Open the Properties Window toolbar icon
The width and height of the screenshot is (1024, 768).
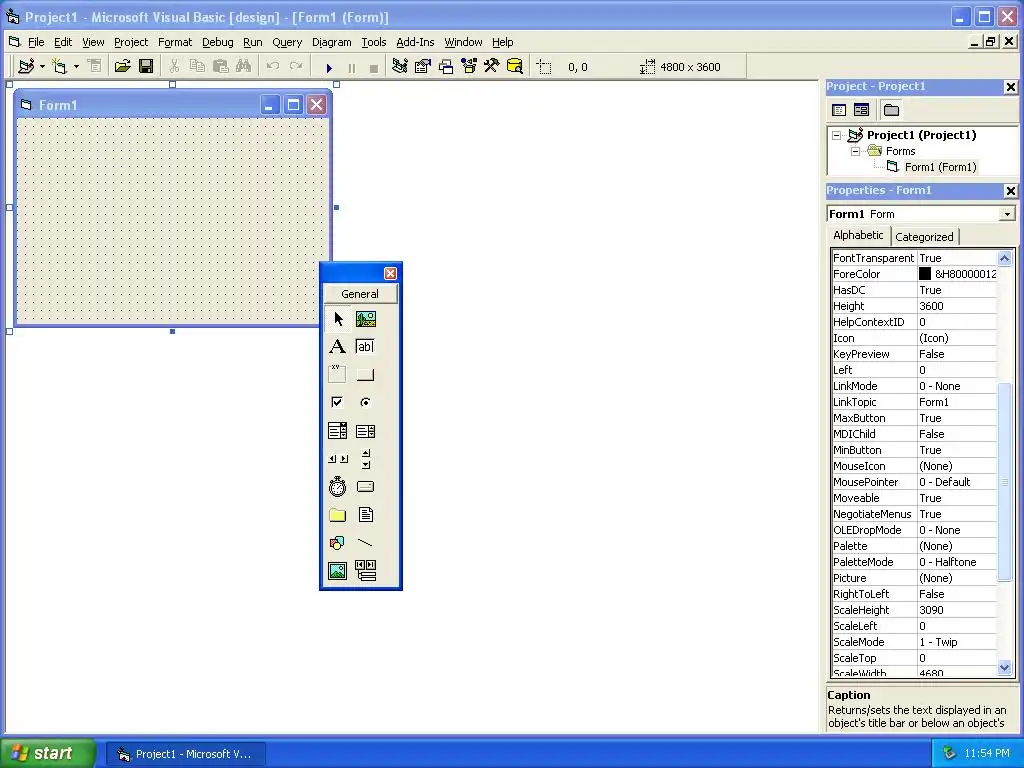[423, 67]
